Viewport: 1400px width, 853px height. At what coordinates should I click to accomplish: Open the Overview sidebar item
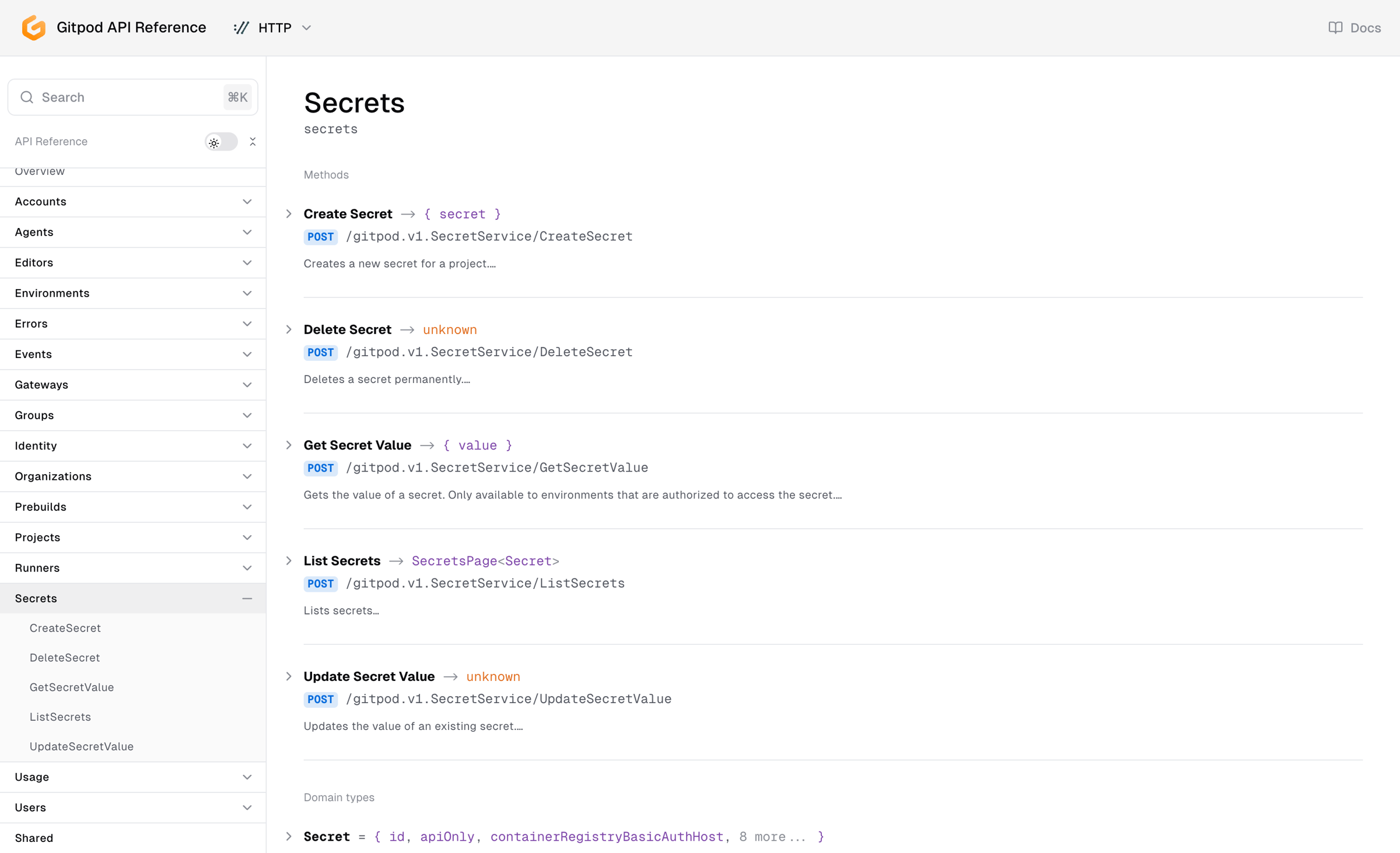point(40,171)
